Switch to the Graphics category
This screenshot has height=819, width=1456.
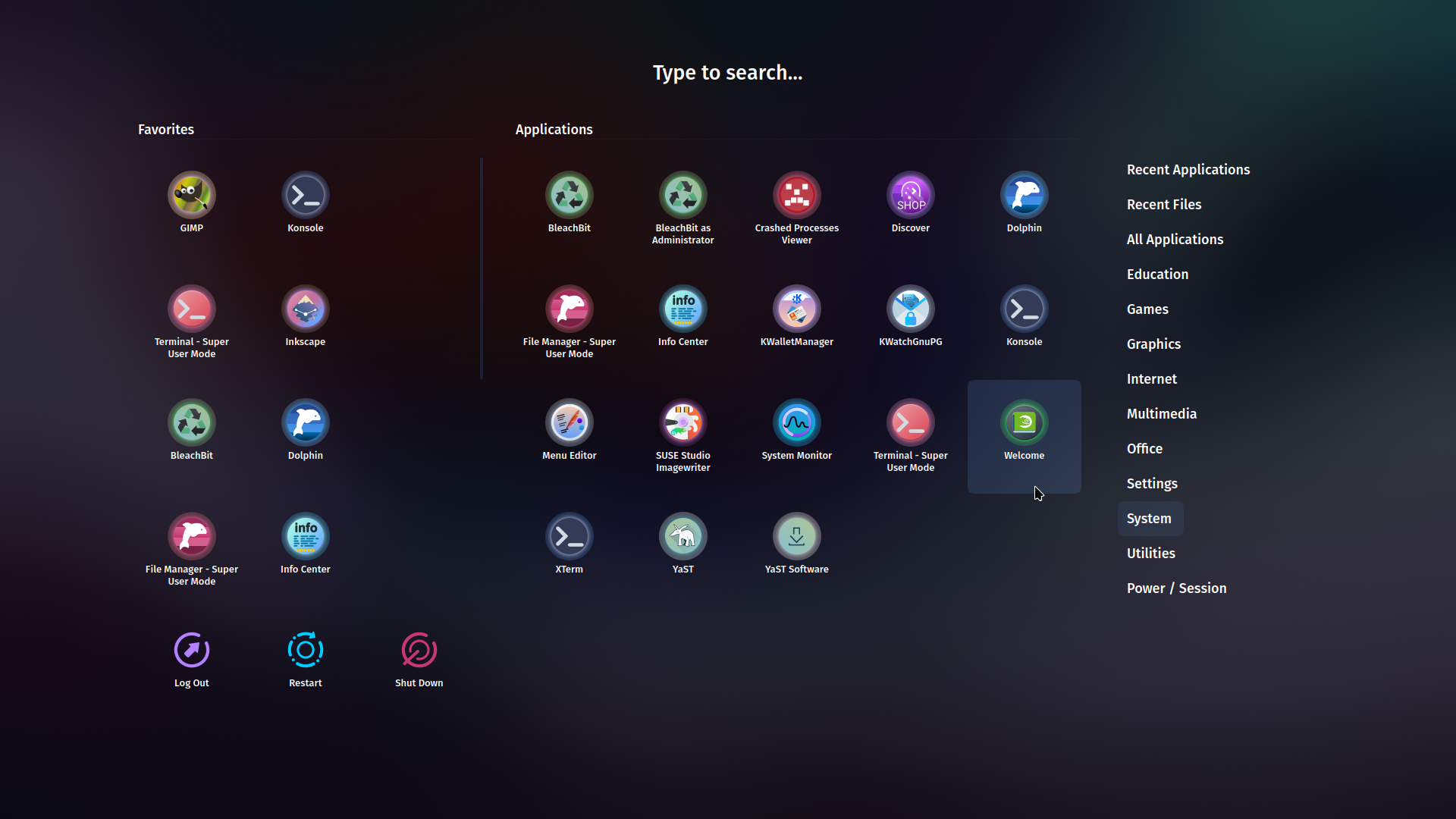point(1153,344)
